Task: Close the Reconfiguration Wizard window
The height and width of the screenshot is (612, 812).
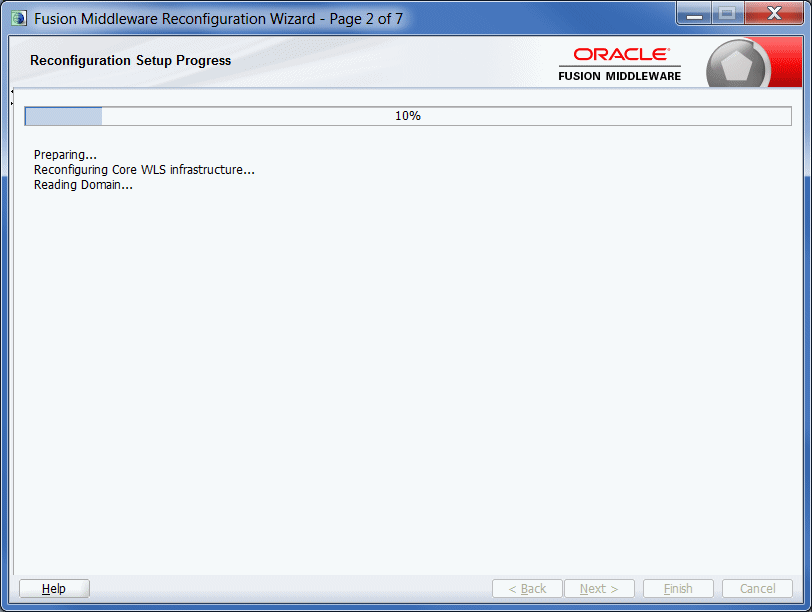Action: (x=774, y=14)
